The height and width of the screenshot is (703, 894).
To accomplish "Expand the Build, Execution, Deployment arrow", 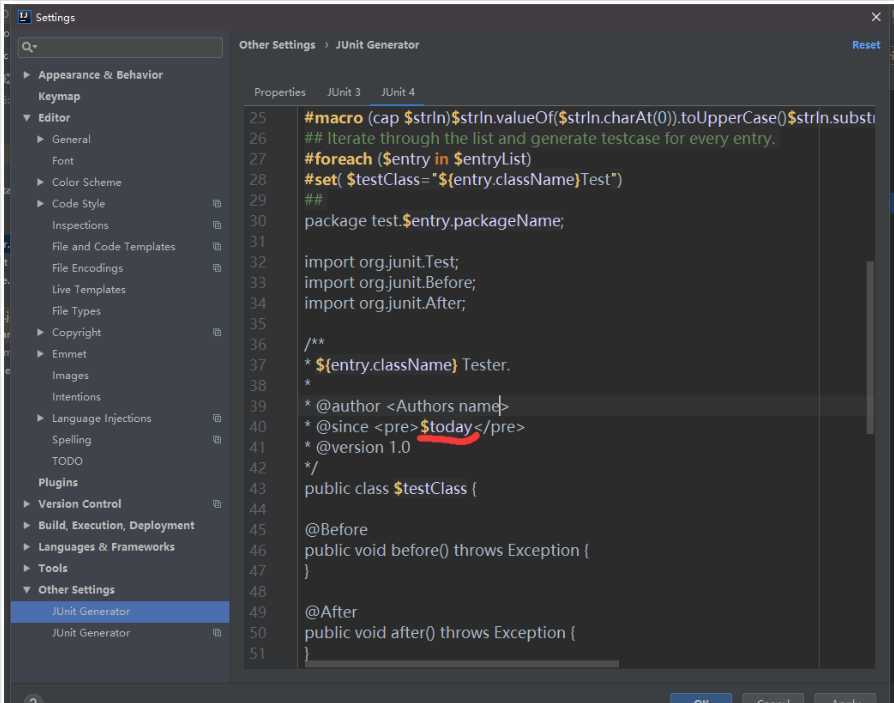I will tap(27, 525).
